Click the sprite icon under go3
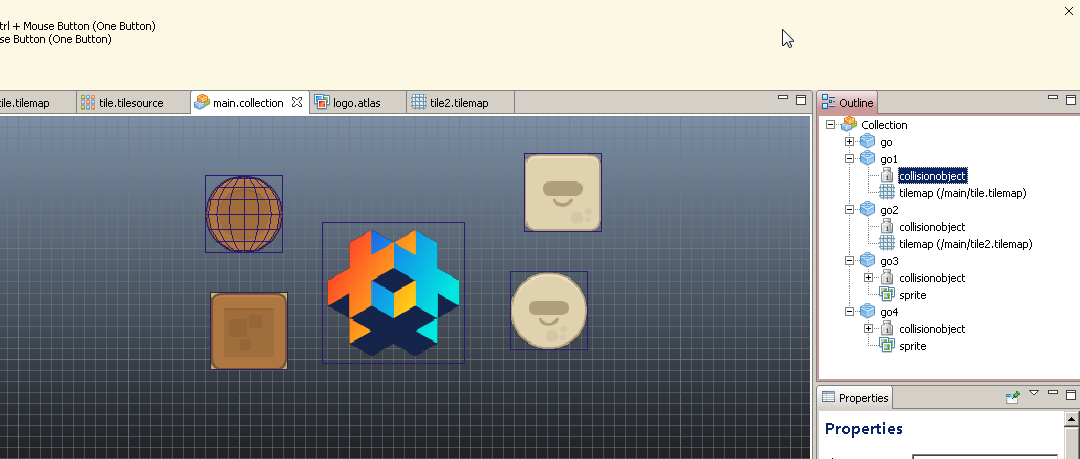 [x=887, y=294]
